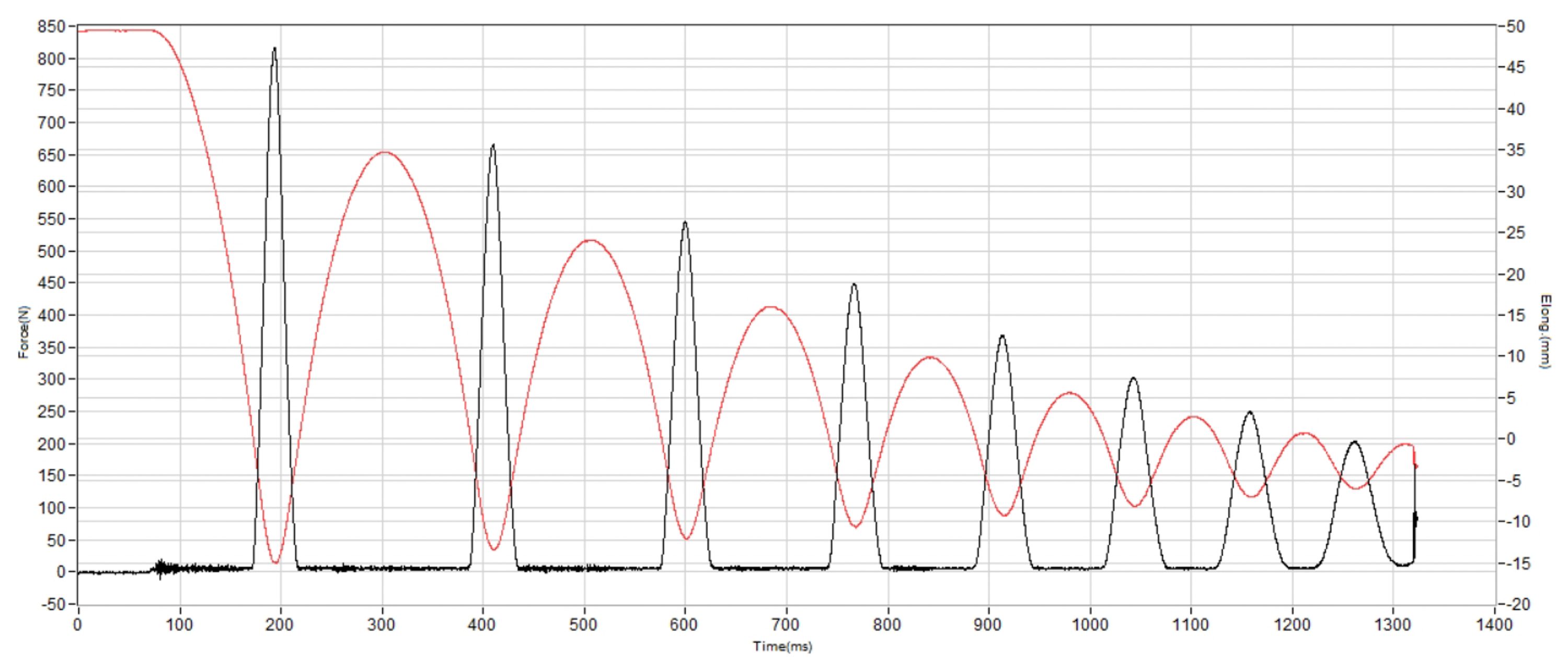Click the third black force peak near 600 ms

click(x=685, y=223)
